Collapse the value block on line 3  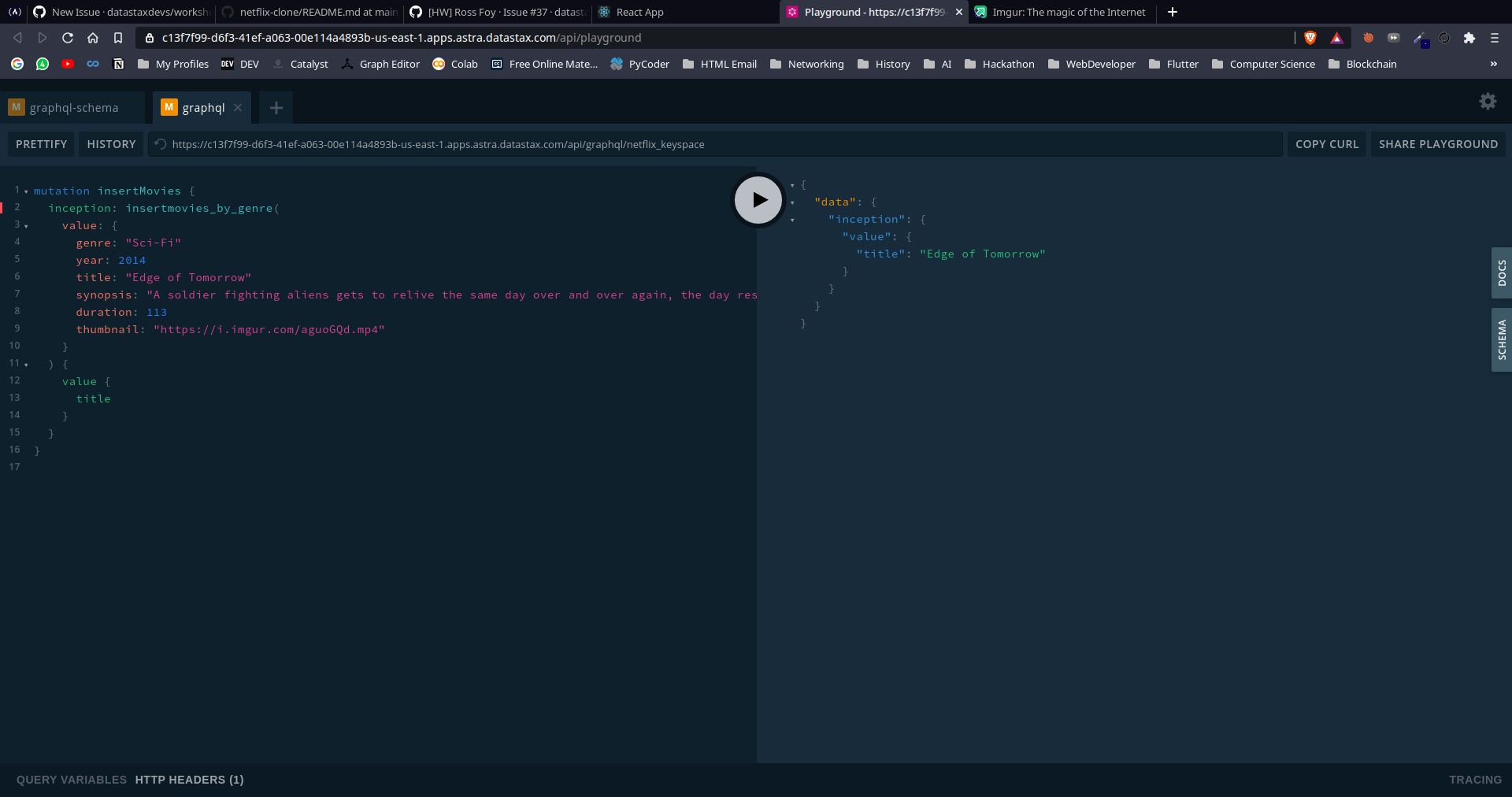click(x=26, y=226)
